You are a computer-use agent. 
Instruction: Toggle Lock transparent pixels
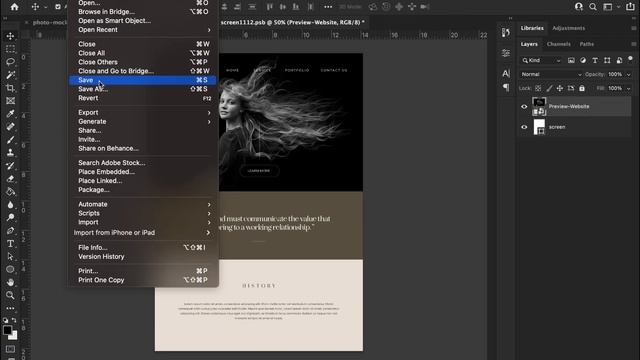pyautogui.click(x=538, y=88)
